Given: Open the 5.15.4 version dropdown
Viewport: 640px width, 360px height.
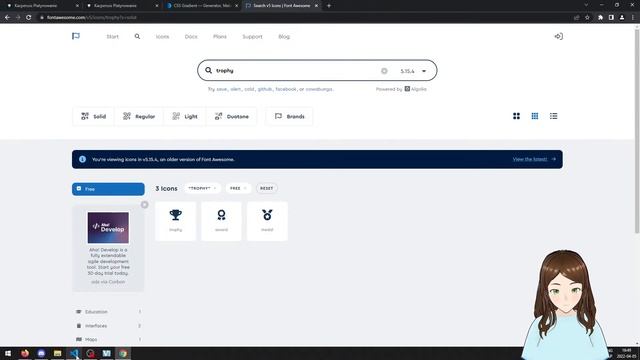Looking at the screenshot, I should (x=413, y=71).
